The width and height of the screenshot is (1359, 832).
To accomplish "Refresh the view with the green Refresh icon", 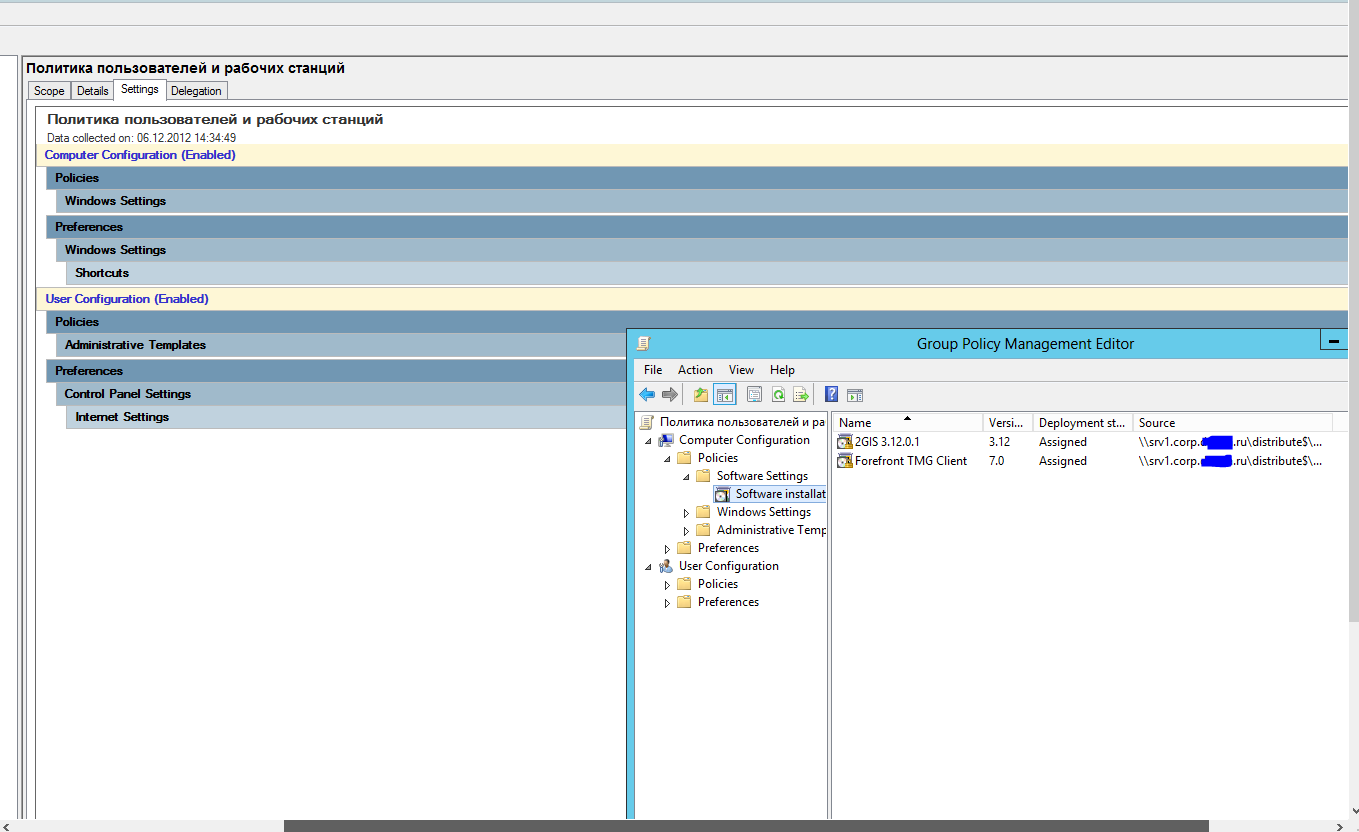I will tap(778, 395).
